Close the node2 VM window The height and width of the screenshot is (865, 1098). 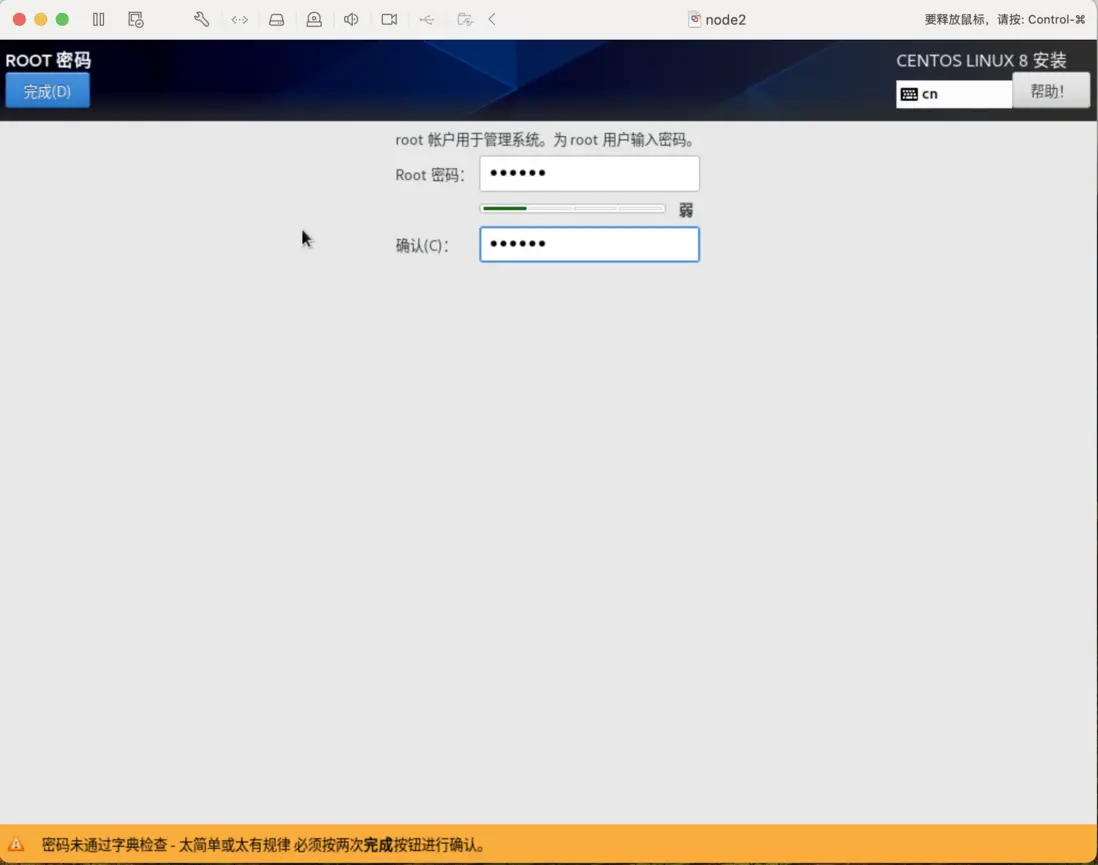click(20, 20)
